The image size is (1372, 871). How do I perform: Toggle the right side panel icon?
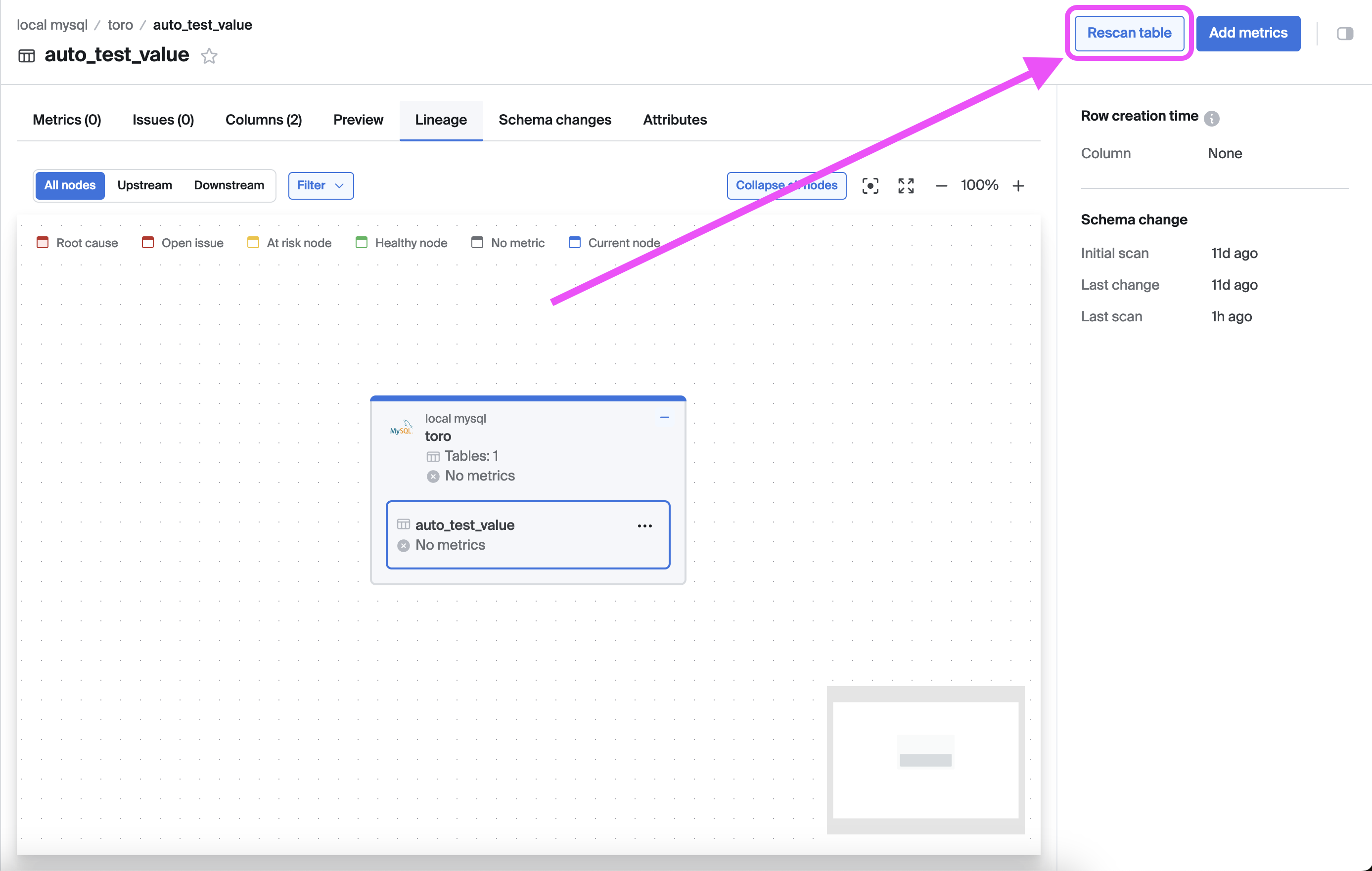tap(1345, 34)
